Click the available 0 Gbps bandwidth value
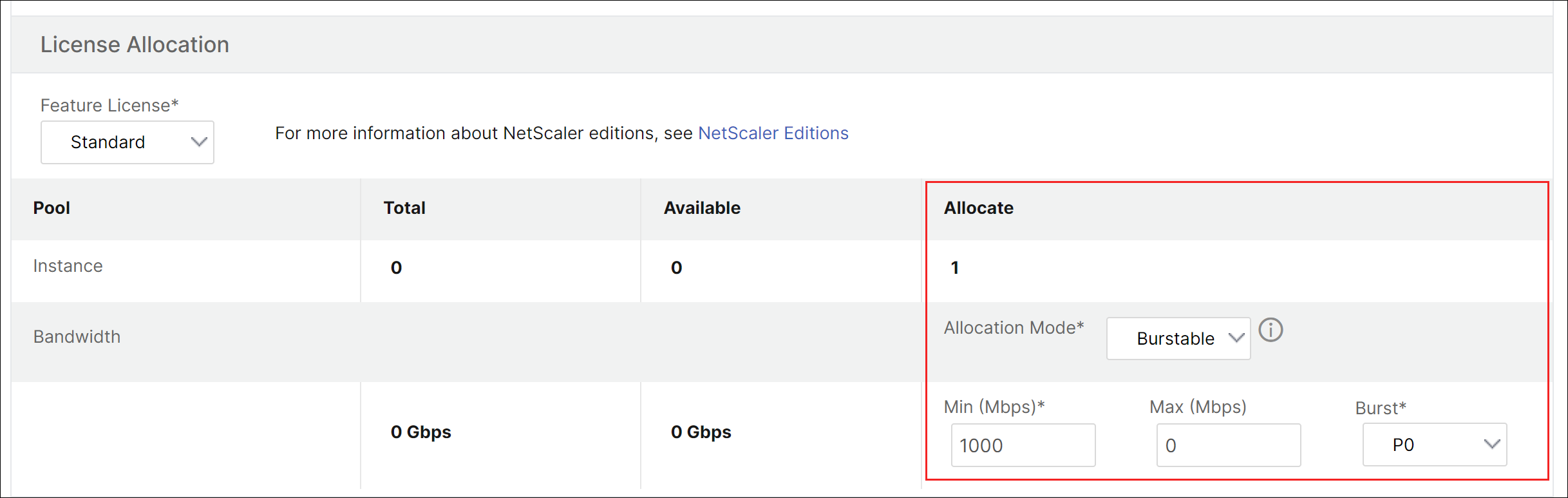This screenshot has width=1568, height=498. pyautogui.click(x=701, y=432)
